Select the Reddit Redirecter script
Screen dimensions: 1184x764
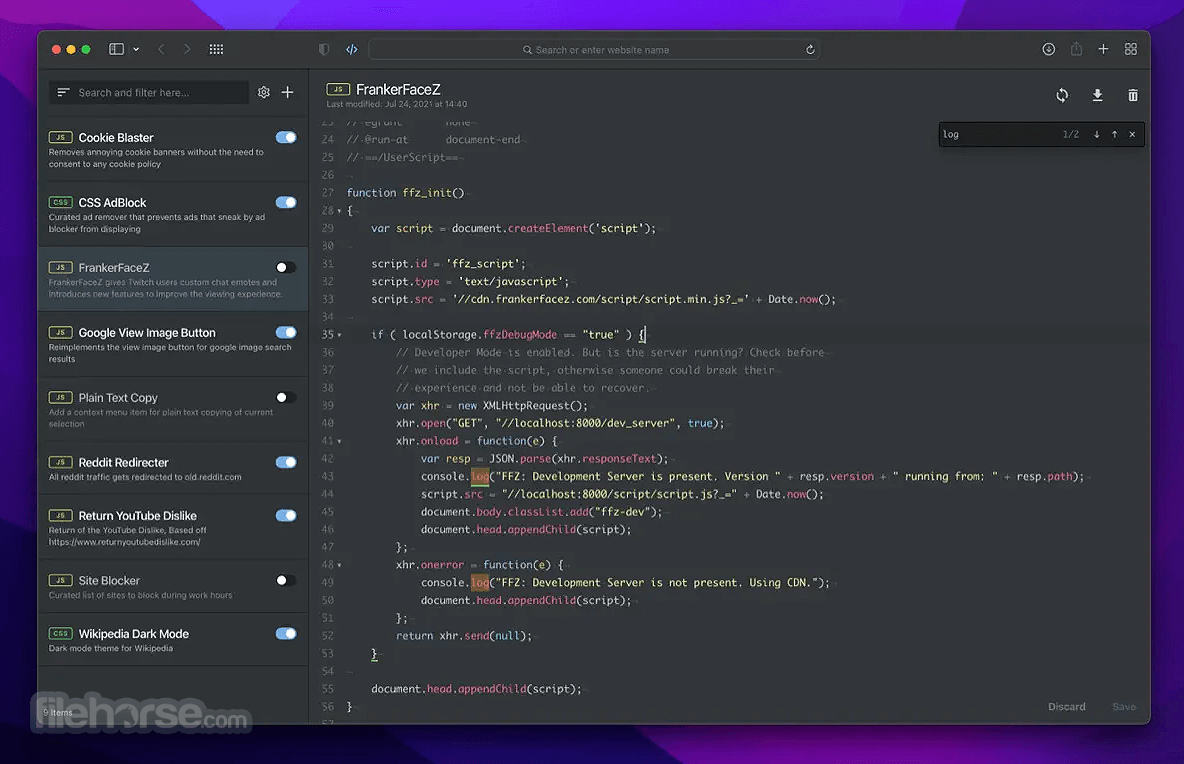173,468
